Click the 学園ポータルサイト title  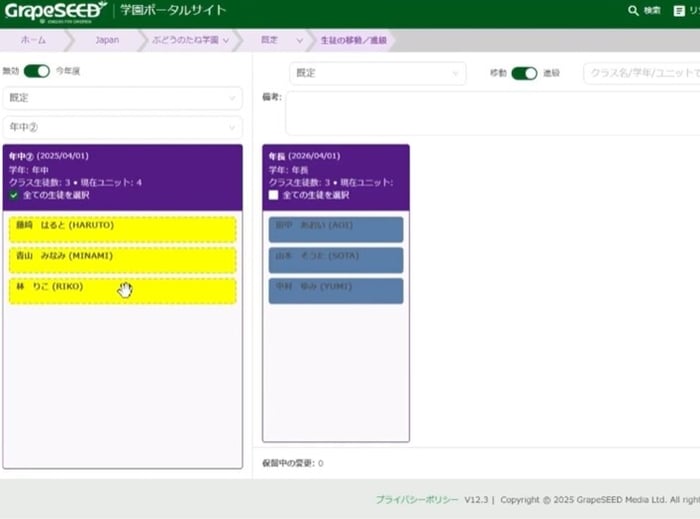click(173, 10)
